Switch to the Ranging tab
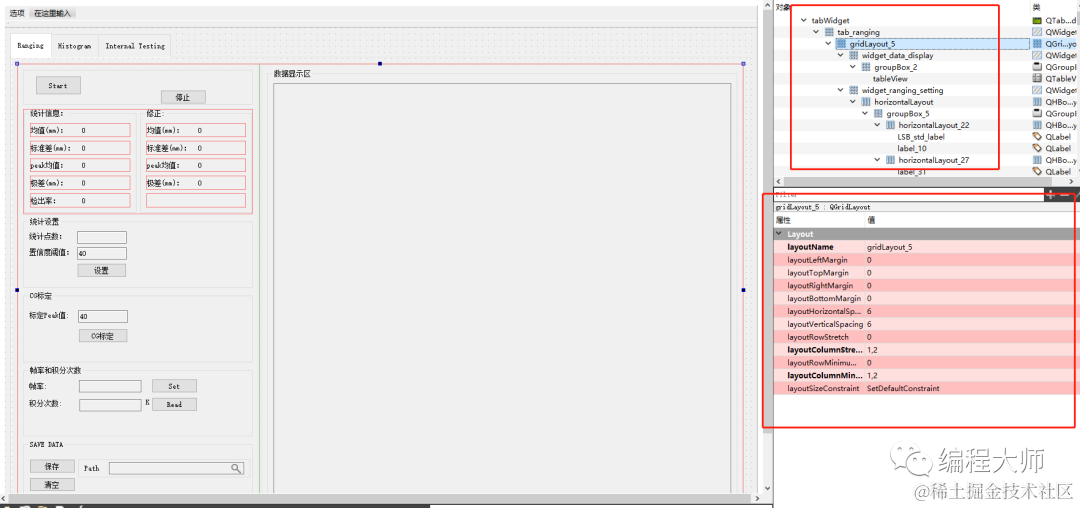The height and width of the screenshot is (508, 1080). pos(31,45)
